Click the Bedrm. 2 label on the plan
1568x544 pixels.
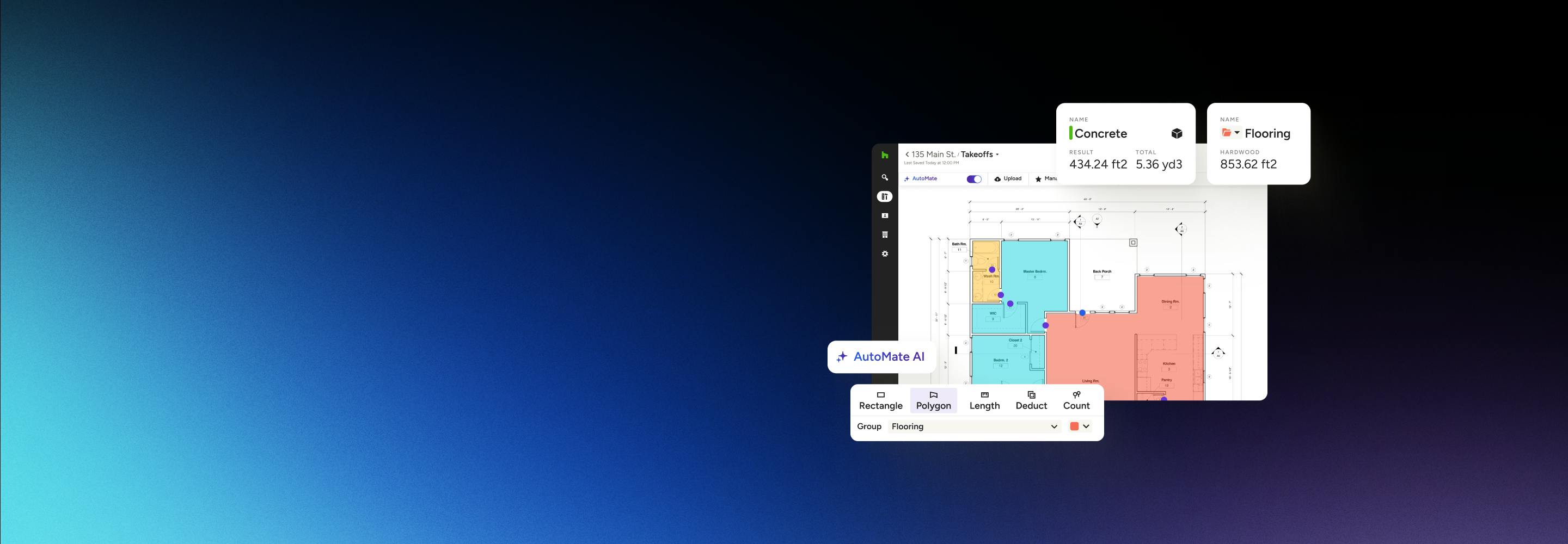(1001, 360)
